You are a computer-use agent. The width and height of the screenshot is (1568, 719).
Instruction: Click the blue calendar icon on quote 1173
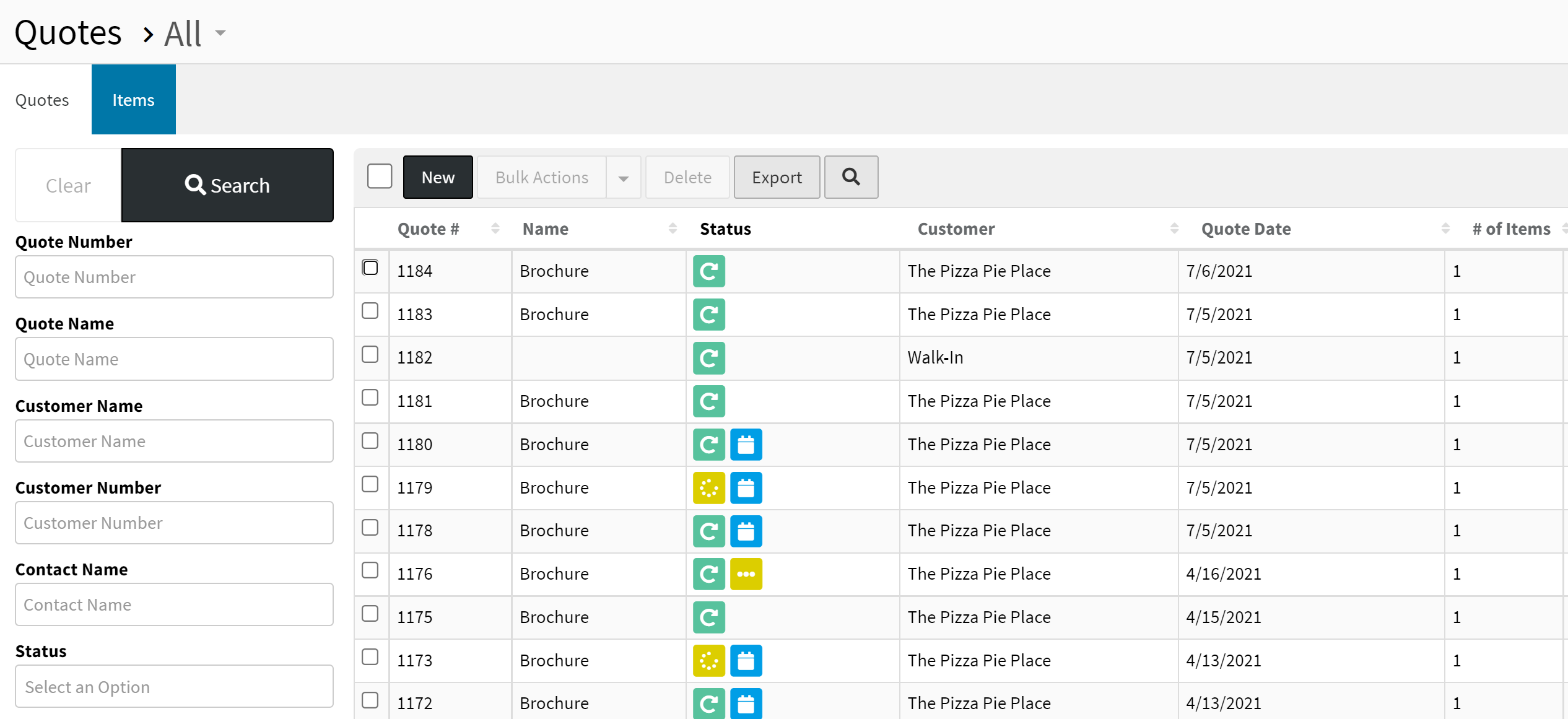coord(746,661)
